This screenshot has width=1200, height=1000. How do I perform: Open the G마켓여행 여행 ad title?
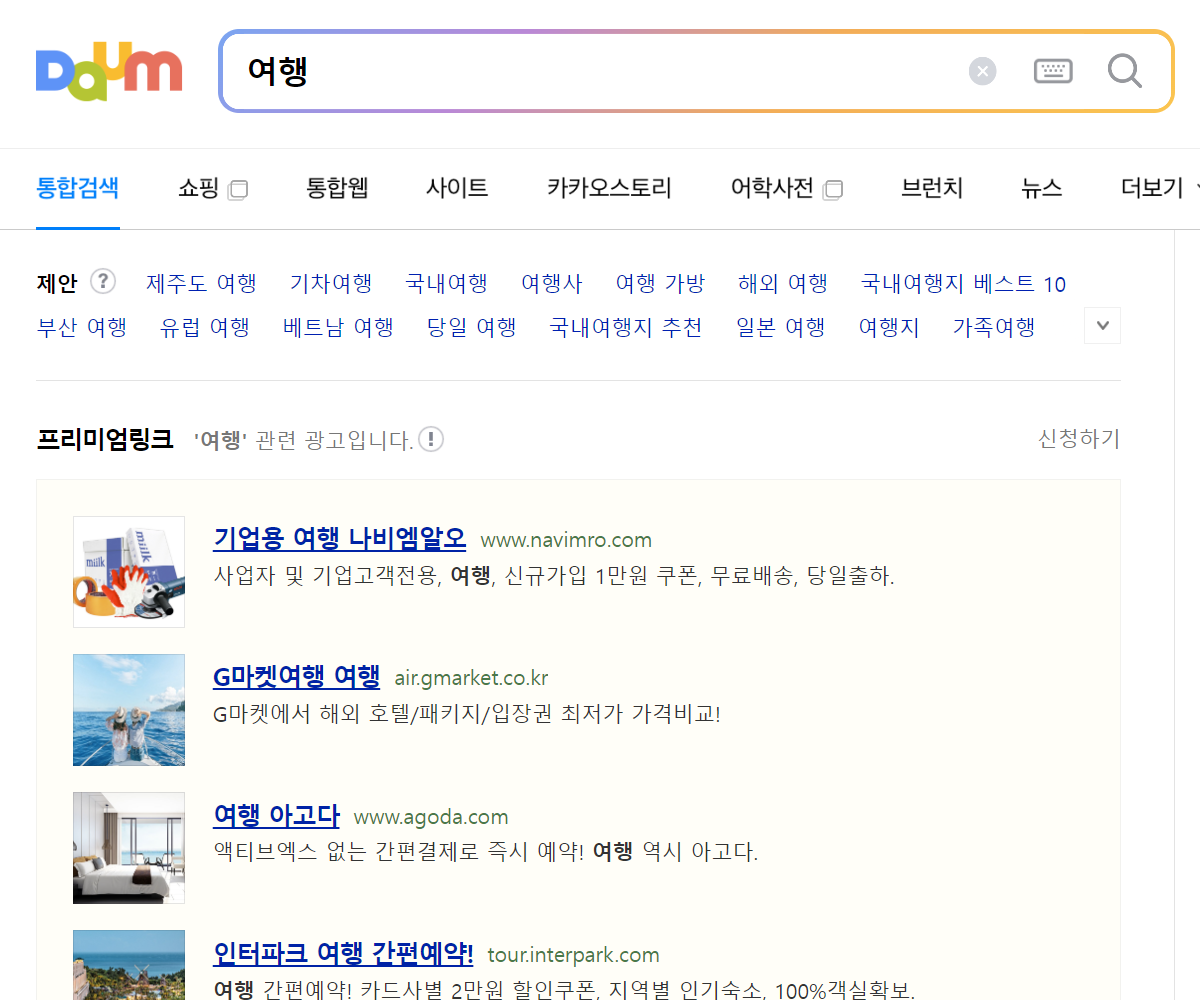pos(297,676)
